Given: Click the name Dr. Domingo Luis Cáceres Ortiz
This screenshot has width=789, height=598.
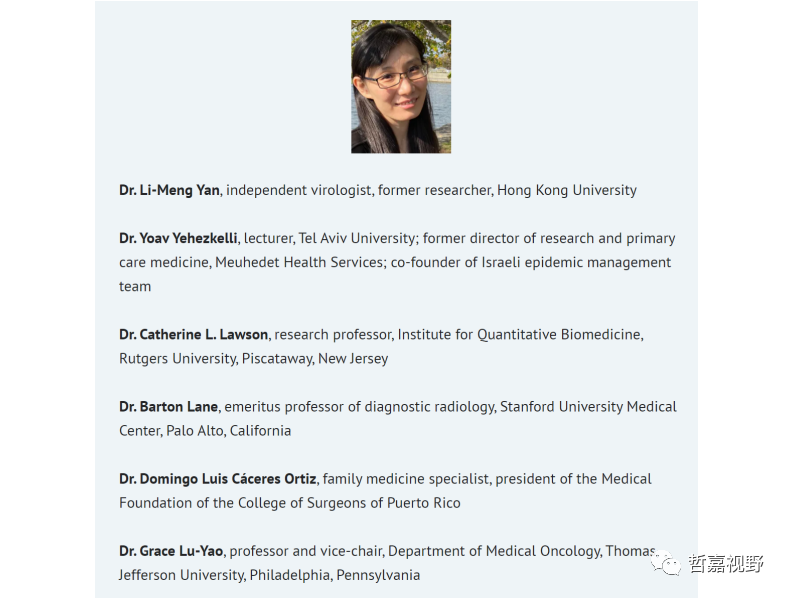Looking at the screenshot, I should 218,479.
